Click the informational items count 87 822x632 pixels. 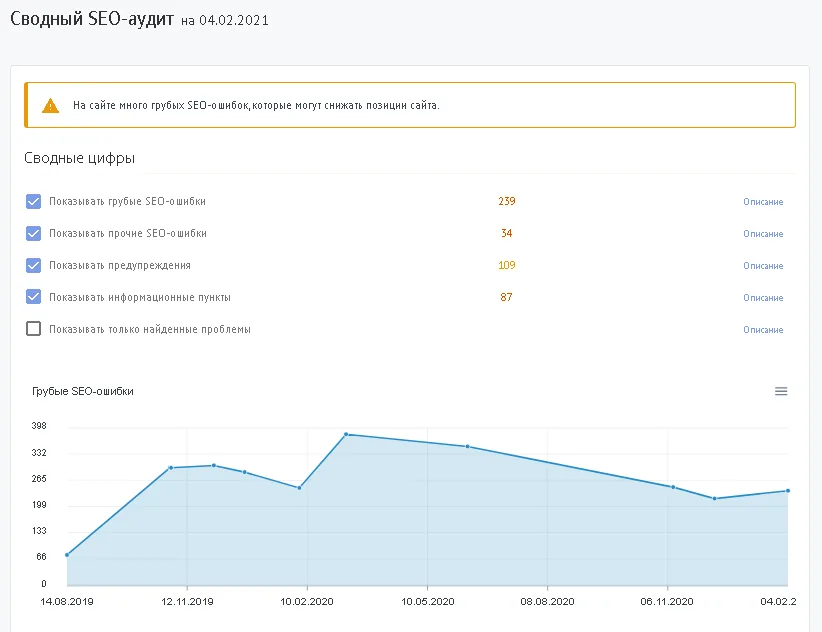[506, 297]
